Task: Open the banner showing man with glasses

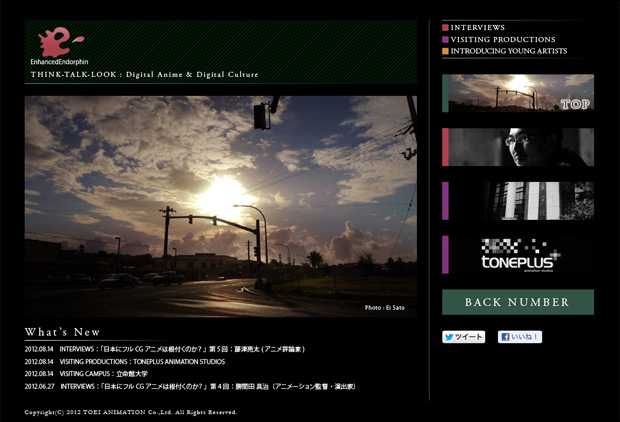Action: (520, 147)
